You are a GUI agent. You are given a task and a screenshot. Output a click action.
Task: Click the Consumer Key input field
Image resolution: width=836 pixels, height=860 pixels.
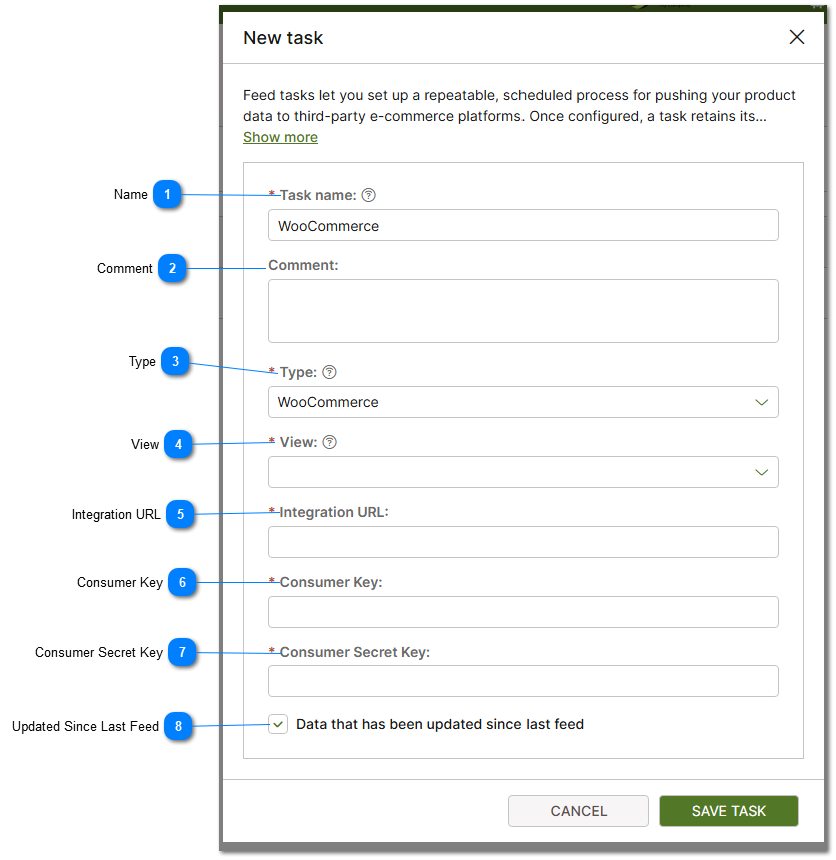pyautogui.click(x=523, y=612)
